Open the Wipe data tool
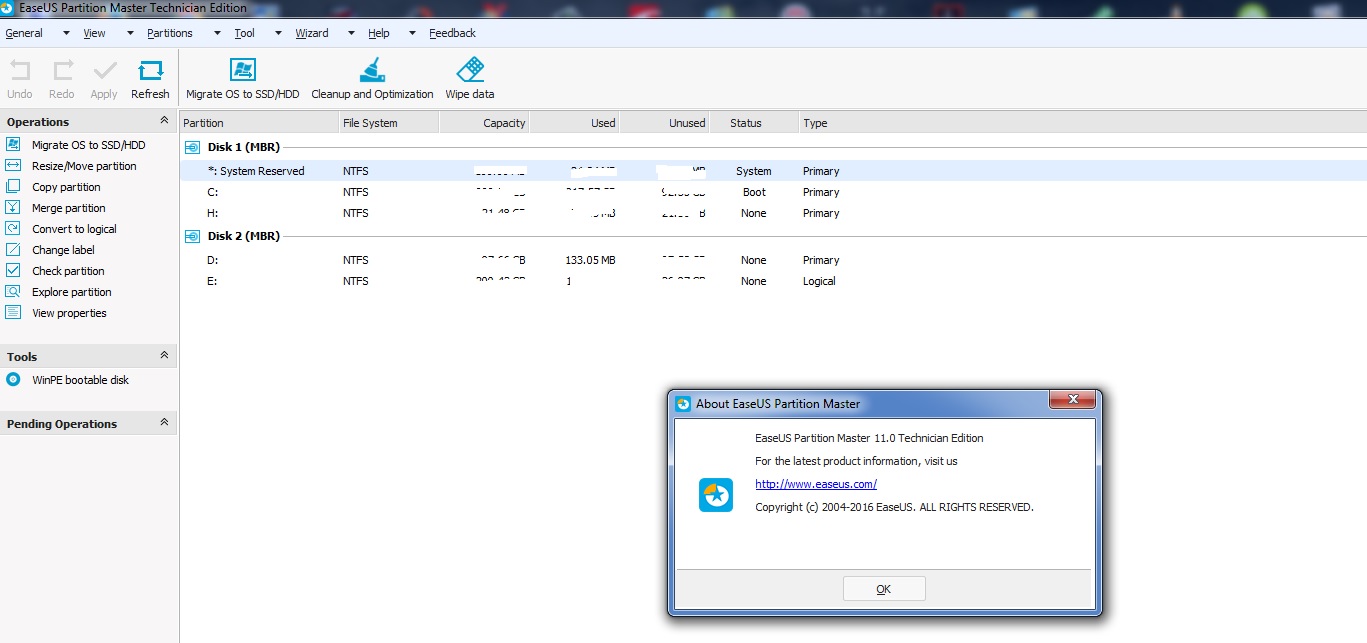1367x643 pixels. coord(470,78)
